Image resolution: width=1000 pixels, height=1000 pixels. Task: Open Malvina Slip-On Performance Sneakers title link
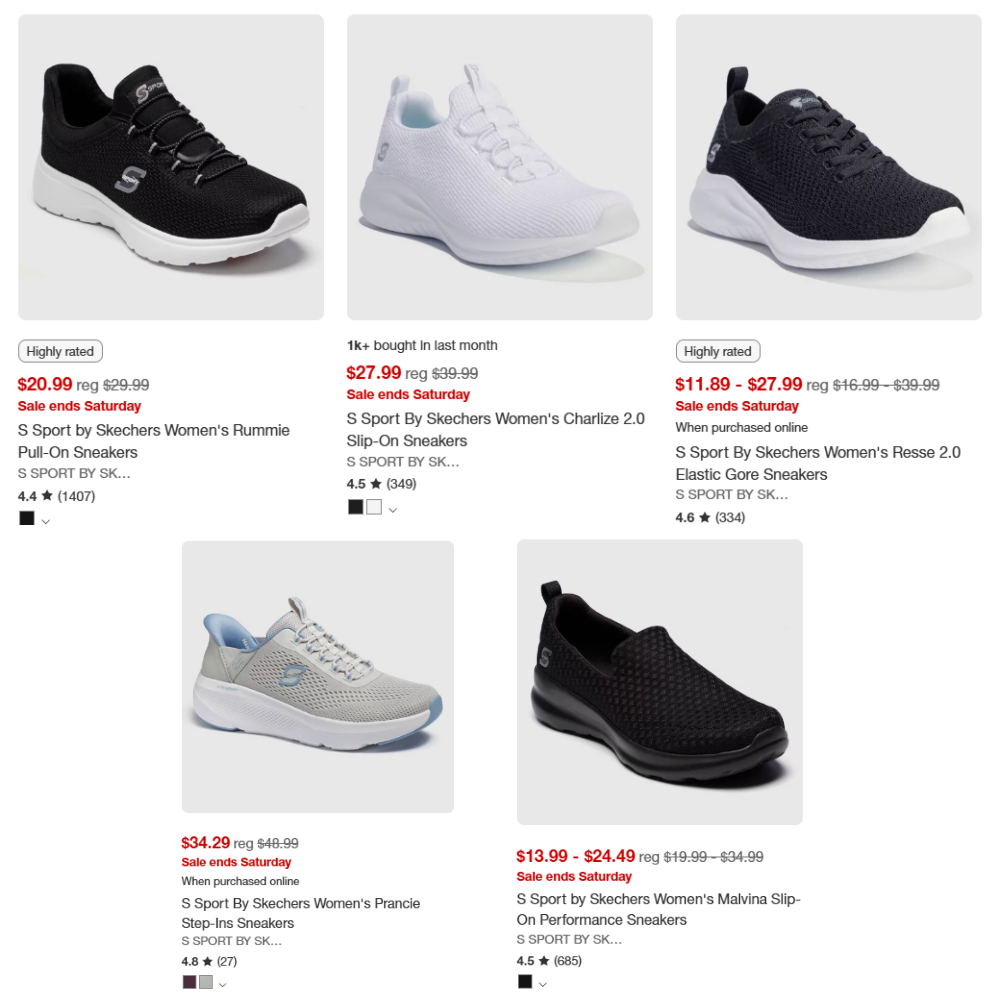point(658,909)
